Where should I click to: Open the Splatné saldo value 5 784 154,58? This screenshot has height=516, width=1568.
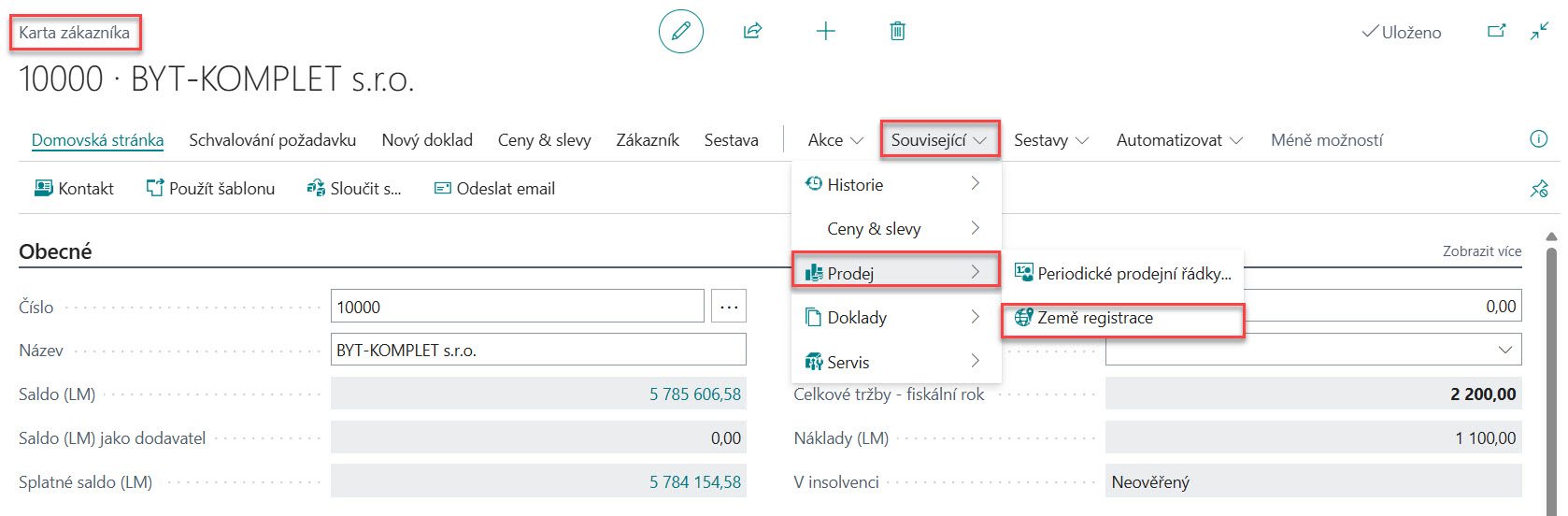point(695,482)
